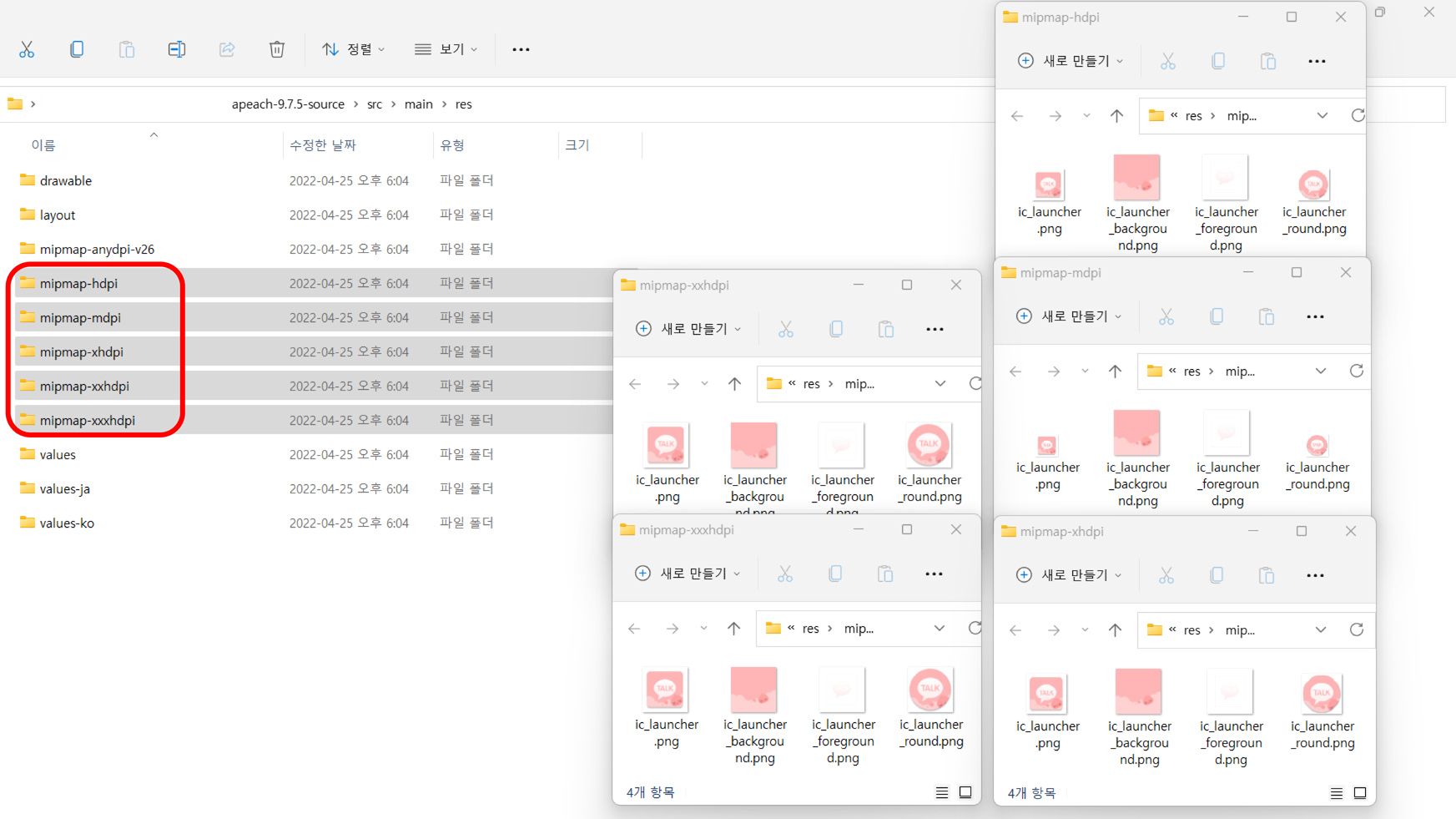The width and height of the screenshot is (1456, 819).
Task: Switch mipmap-xxxhdpi window to details list view
Action: tap(942, 792)
